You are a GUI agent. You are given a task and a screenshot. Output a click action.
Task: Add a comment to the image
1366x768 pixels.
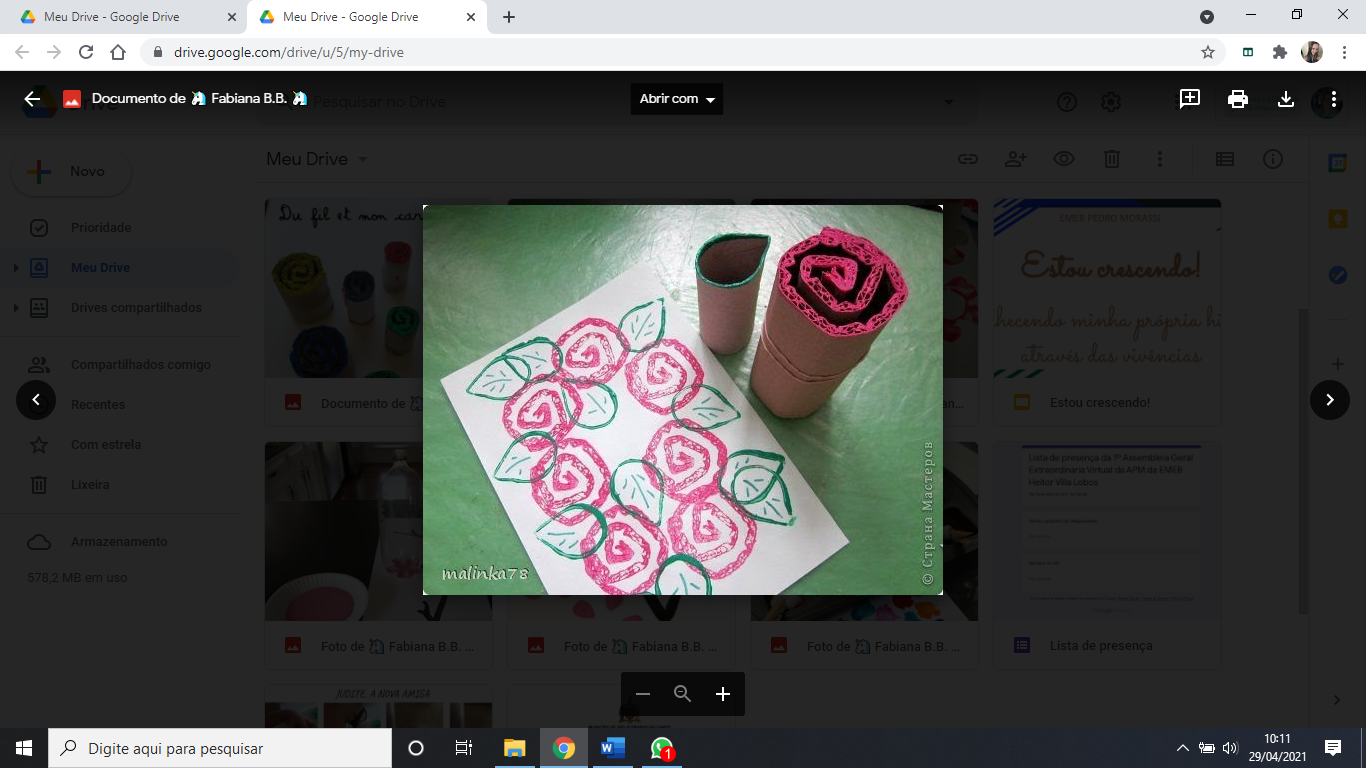pos(1190,99)
